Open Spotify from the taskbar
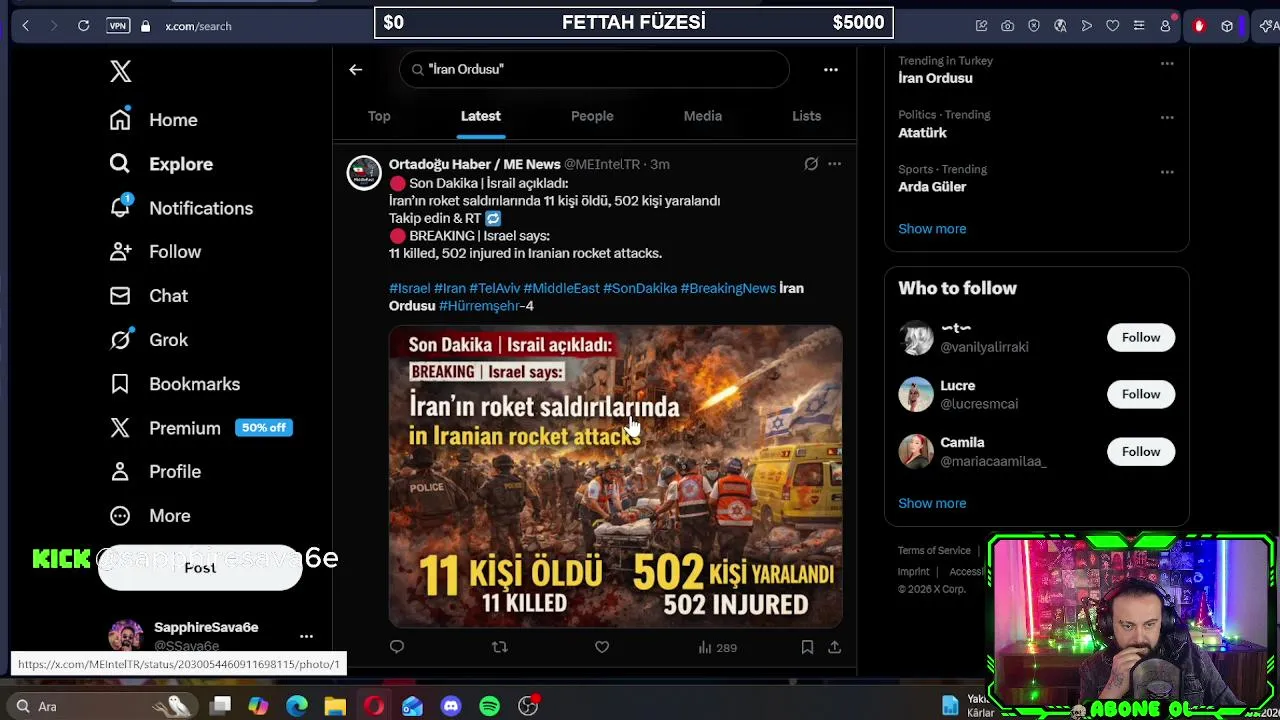This screenshot has height=720, width=1280. coord(489,706)
